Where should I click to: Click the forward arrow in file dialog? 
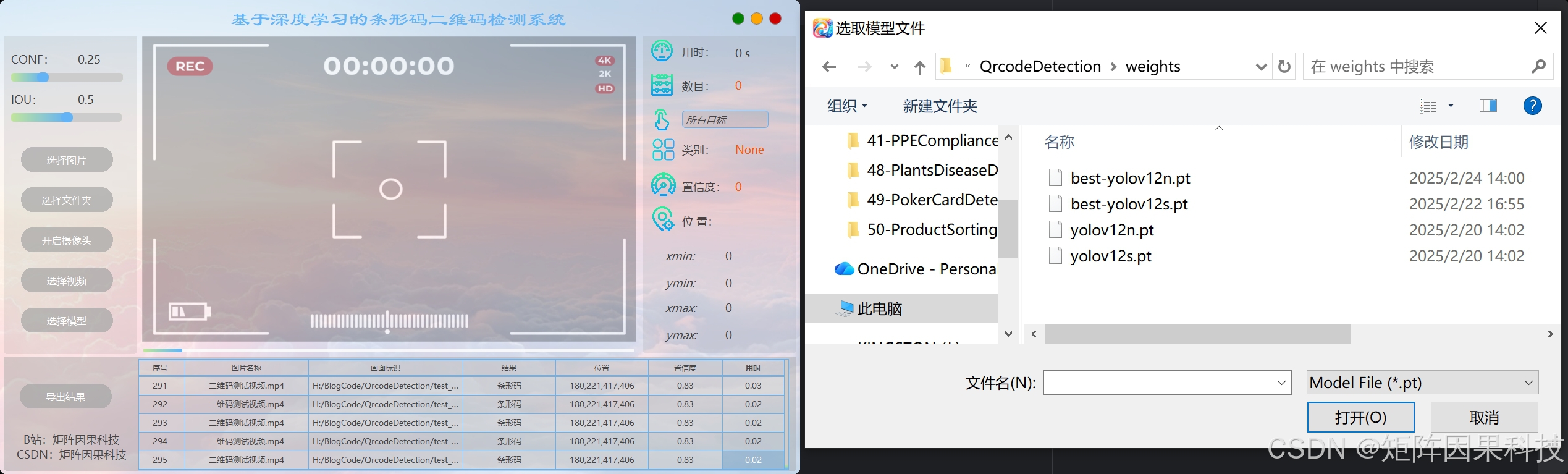tap(864, 67)
